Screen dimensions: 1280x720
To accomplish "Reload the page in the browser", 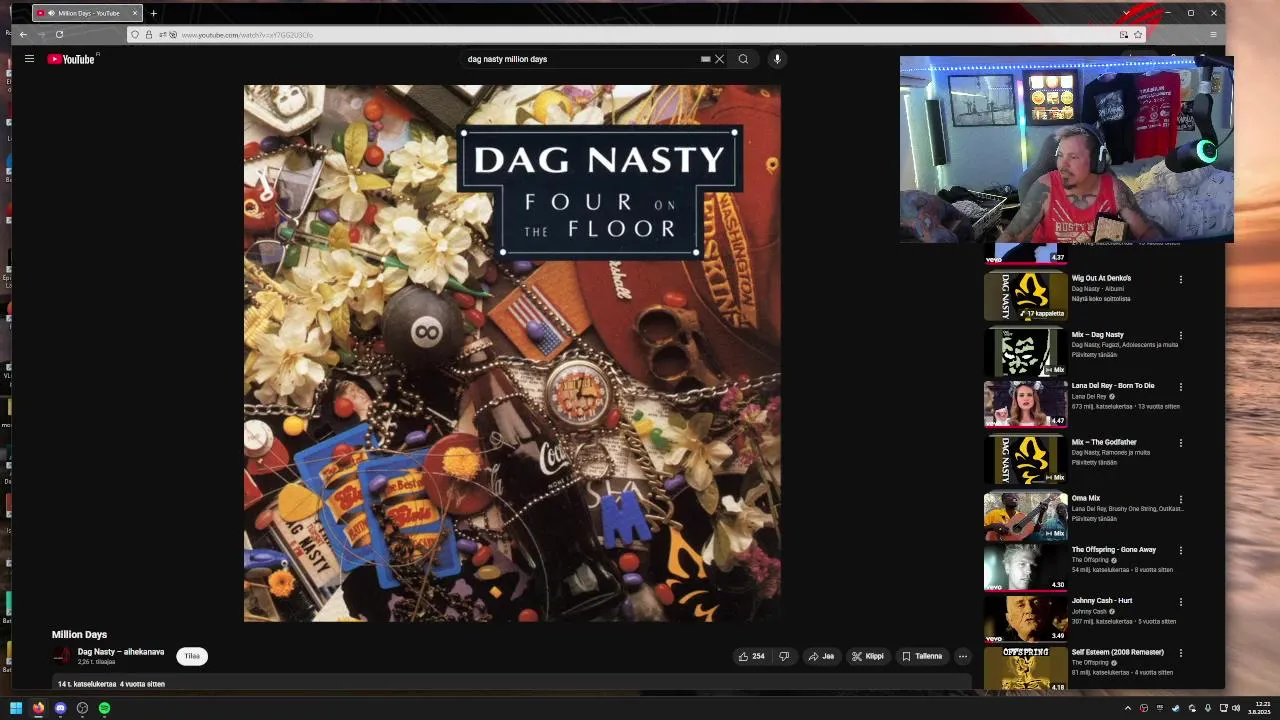I will [59, 34].
